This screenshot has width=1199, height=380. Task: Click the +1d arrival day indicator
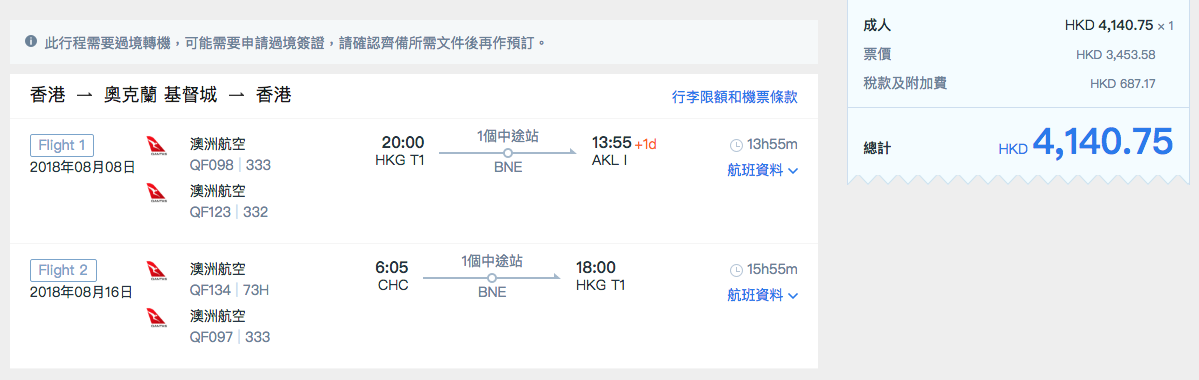pyautogui.click(x=646, y=144)
